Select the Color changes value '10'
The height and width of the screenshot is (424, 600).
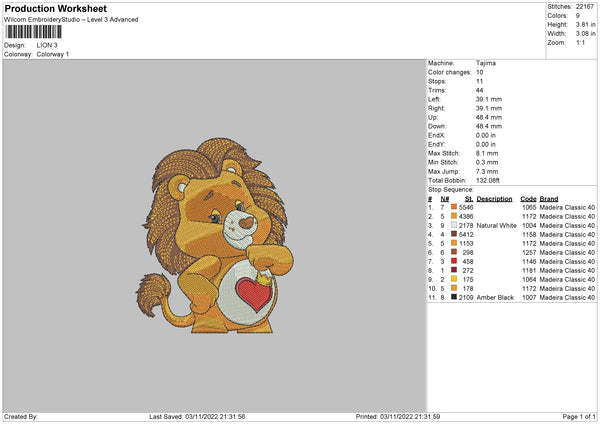pyautogui.click(x=480, y=72)
